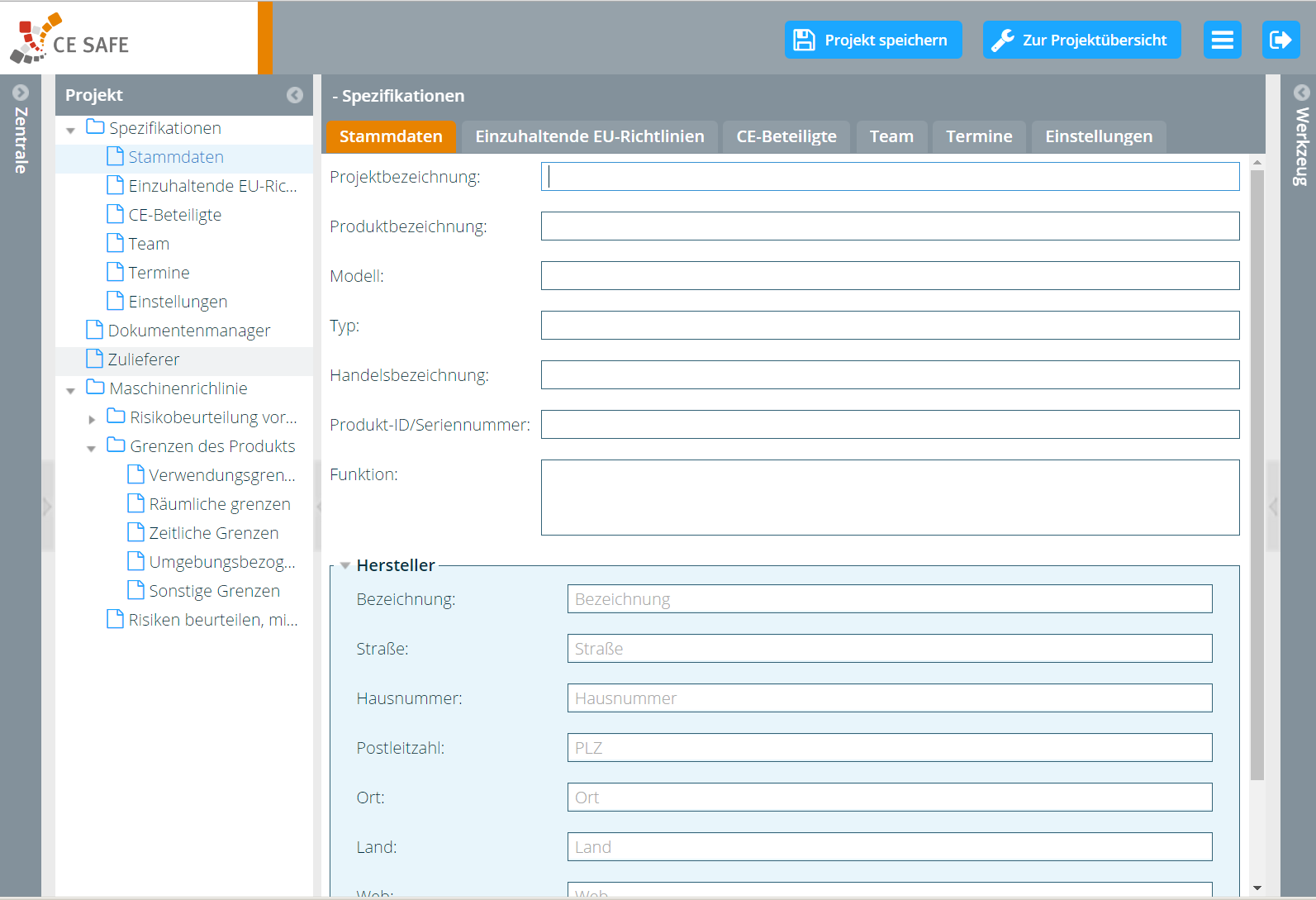Click the Handelsbezeichnung input field

890,374
